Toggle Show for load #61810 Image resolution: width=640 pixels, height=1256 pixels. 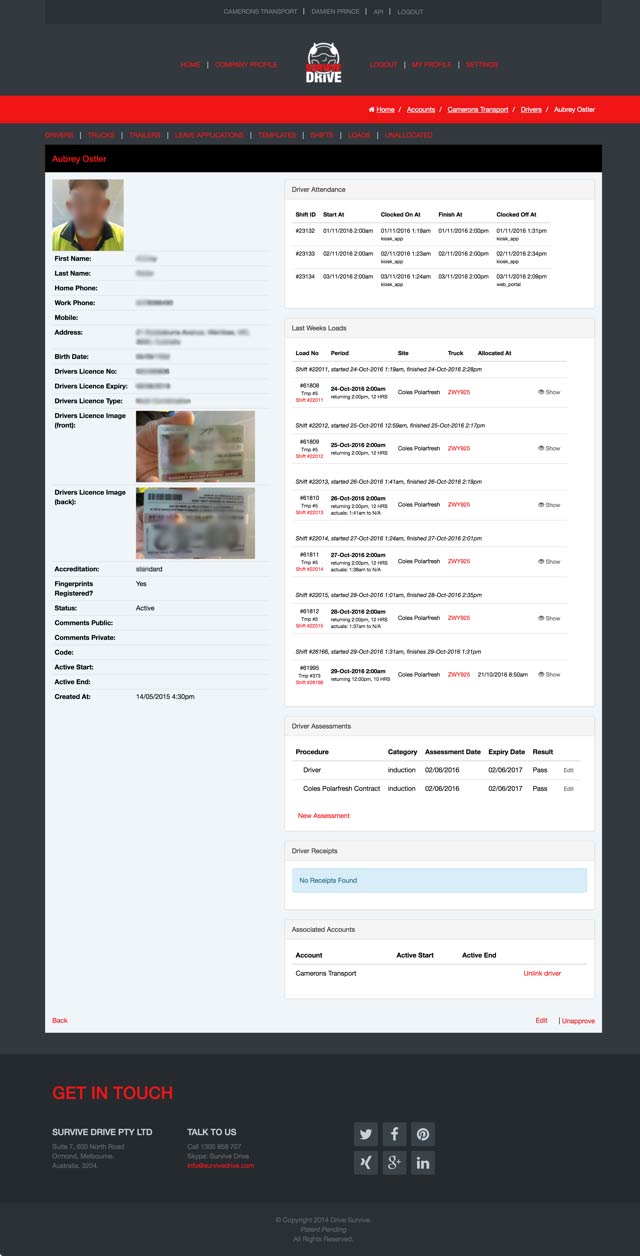[x=549, y=505]
